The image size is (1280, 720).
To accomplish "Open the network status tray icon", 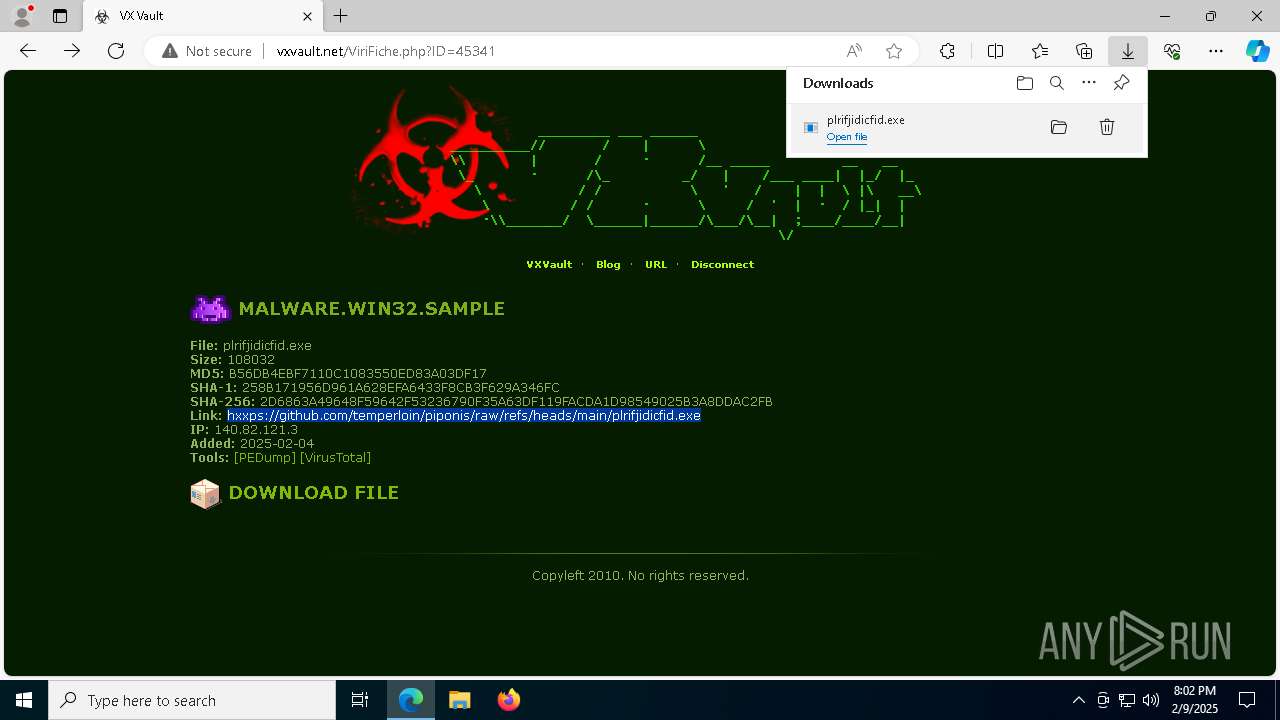I will [1127, 700].
